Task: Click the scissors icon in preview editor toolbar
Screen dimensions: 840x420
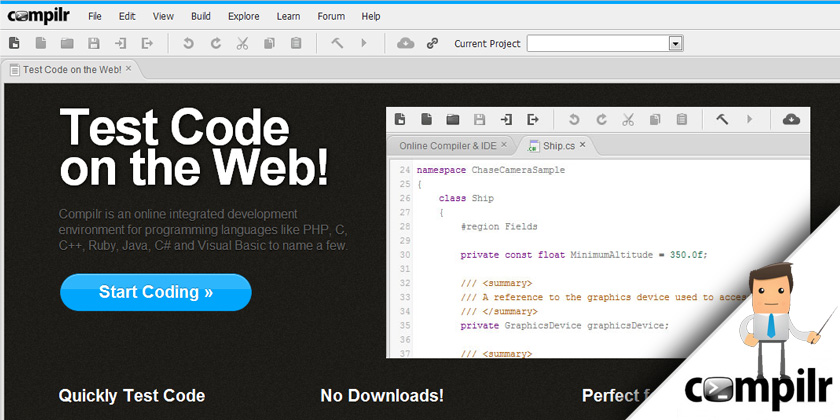Action: coord(628,119)
